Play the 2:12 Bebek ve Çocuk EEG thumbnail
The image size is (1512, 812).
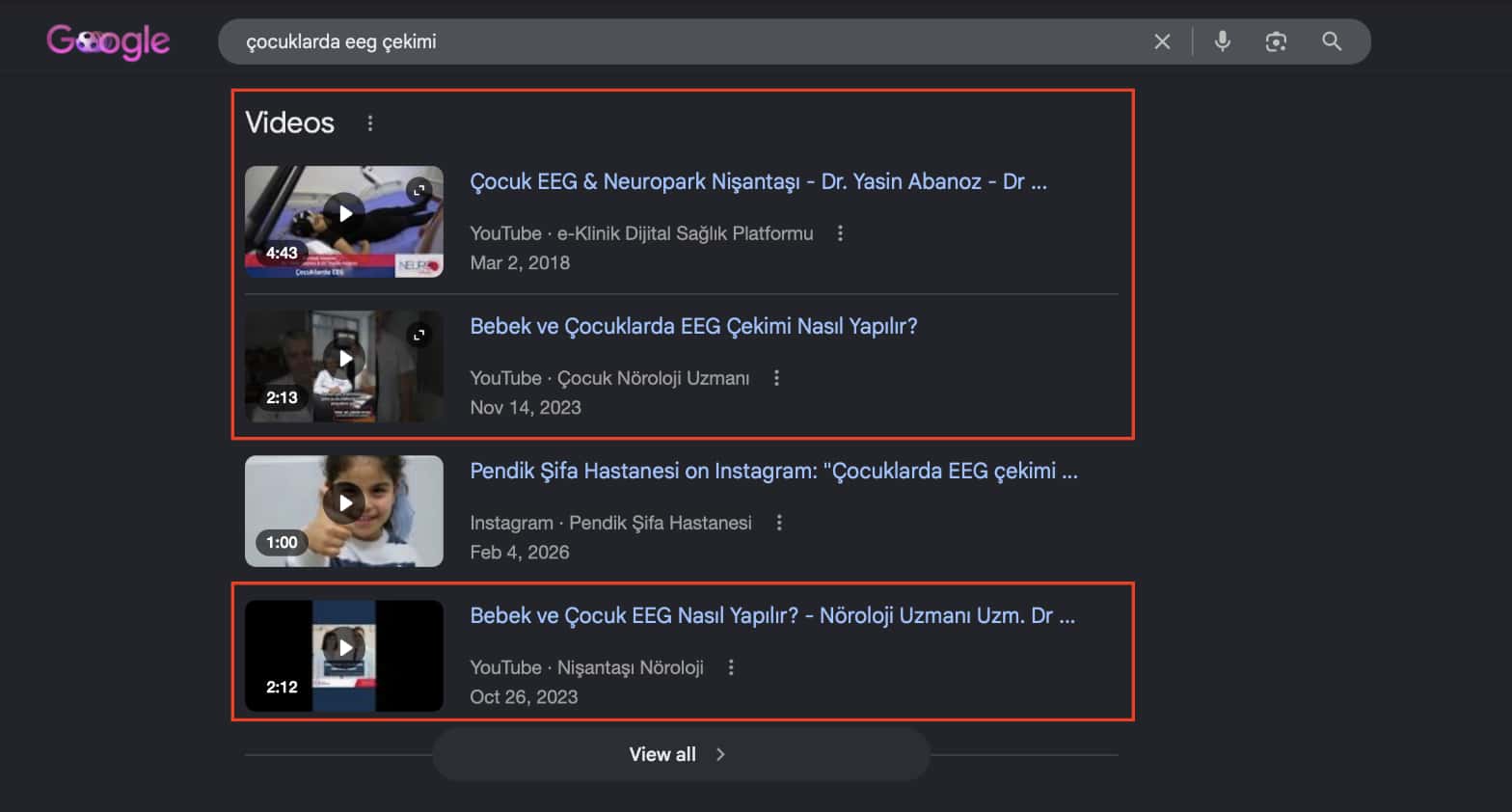tap(344, 656)
